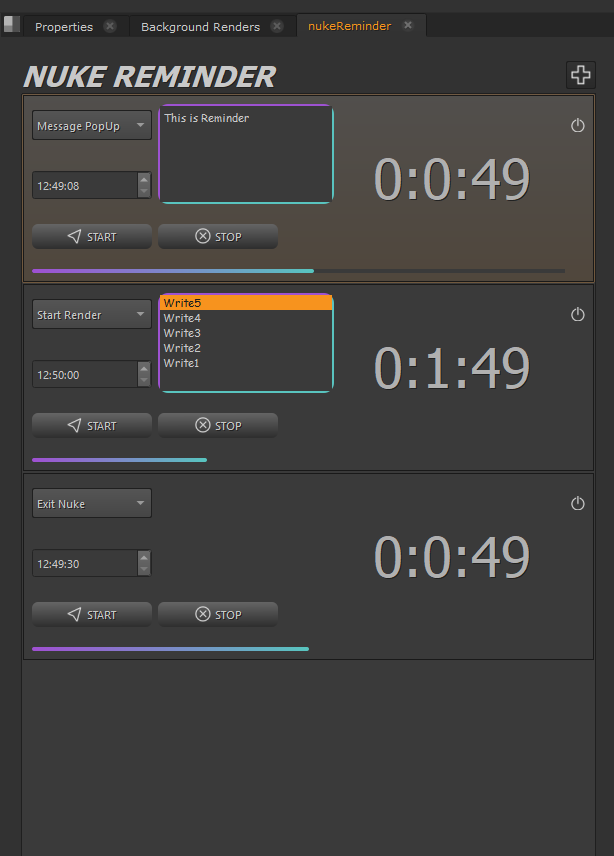Screen dimensions: 614x856
Task: Toggle the power switch on the Message PopUp reminder
Action: coord(577,126)
